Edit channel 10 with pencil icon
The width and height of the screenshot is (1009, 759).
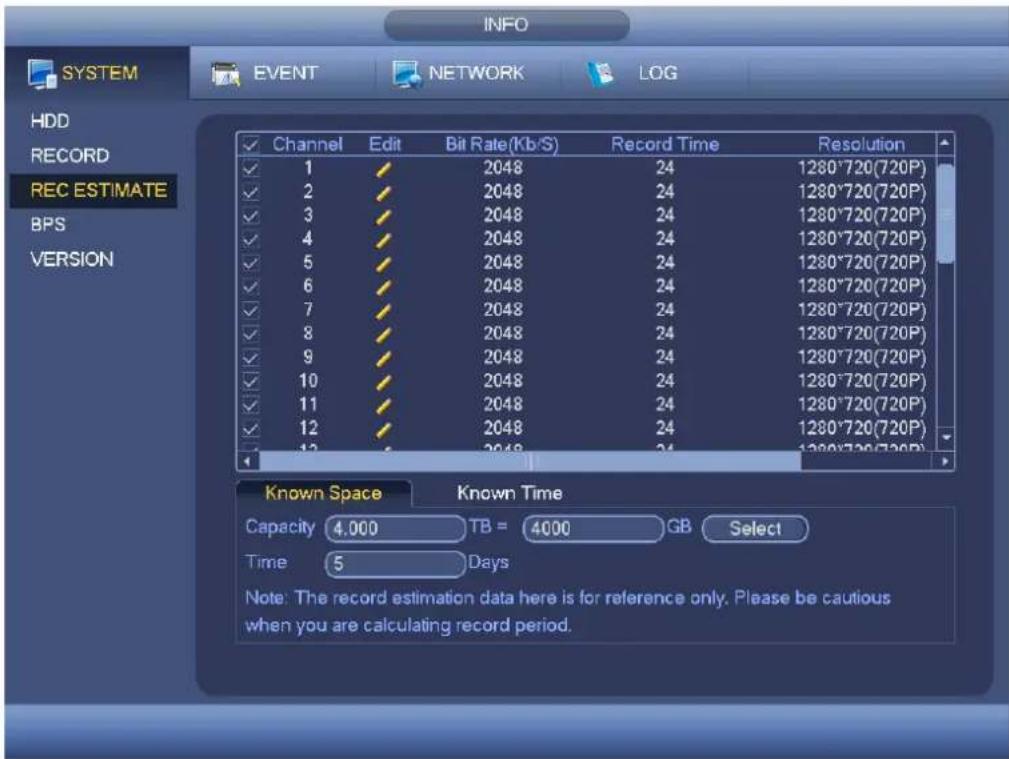pos(384,382)
